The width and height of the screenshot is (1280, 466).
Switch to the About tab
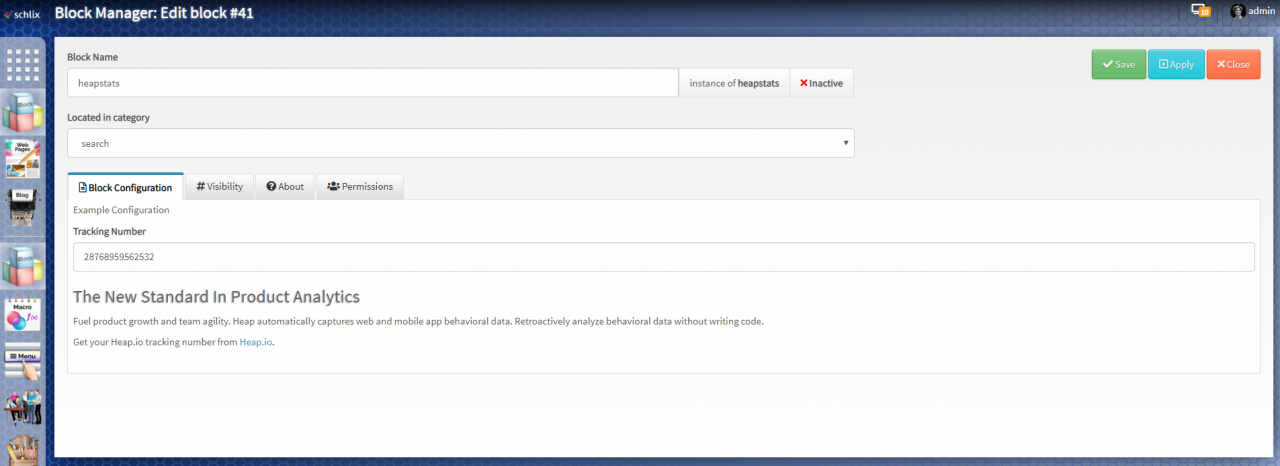point(285,187)
